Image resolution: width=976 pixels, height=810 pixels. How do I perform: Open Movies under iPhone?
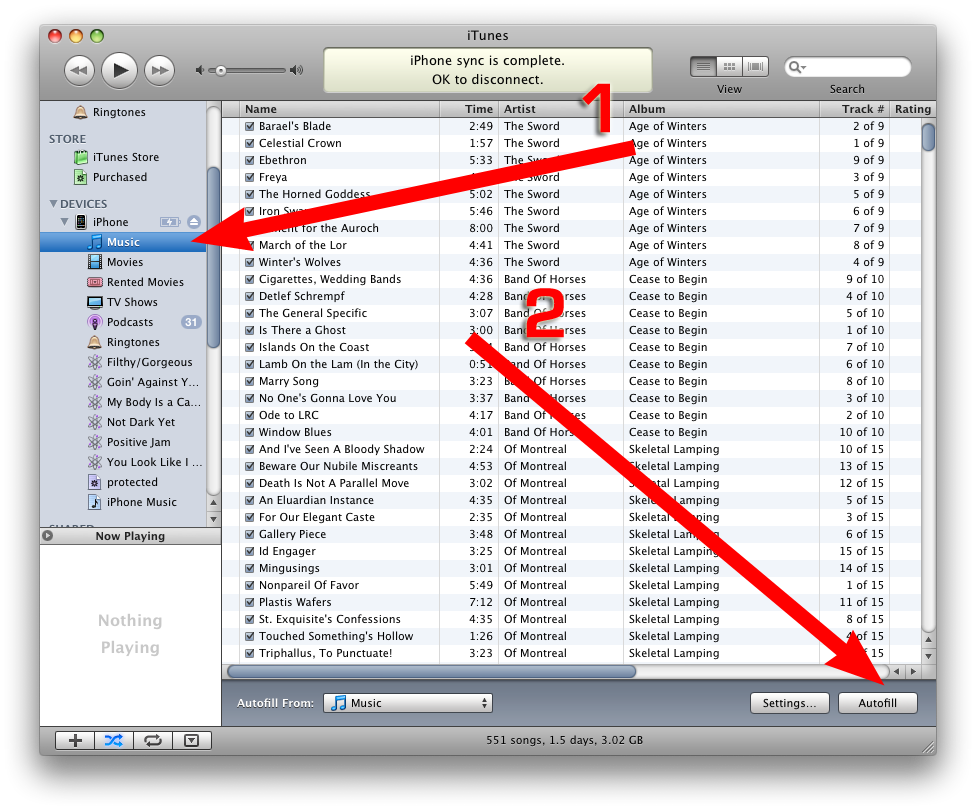pos(123,262)
